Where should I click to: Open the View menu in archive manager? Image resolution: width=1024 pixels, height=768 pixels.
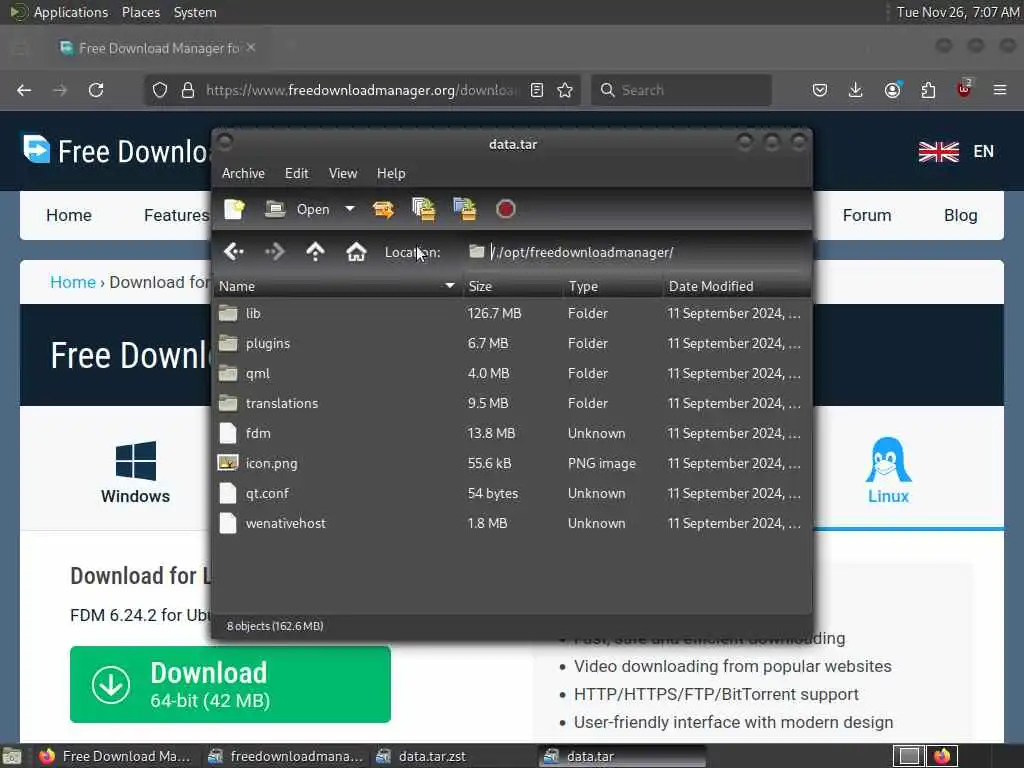[x=343, y=173]
